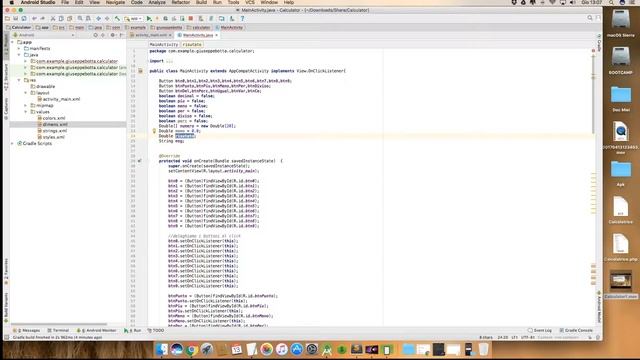
Task: Select strings.xml in project tree
Action: [x=52, y=131]
